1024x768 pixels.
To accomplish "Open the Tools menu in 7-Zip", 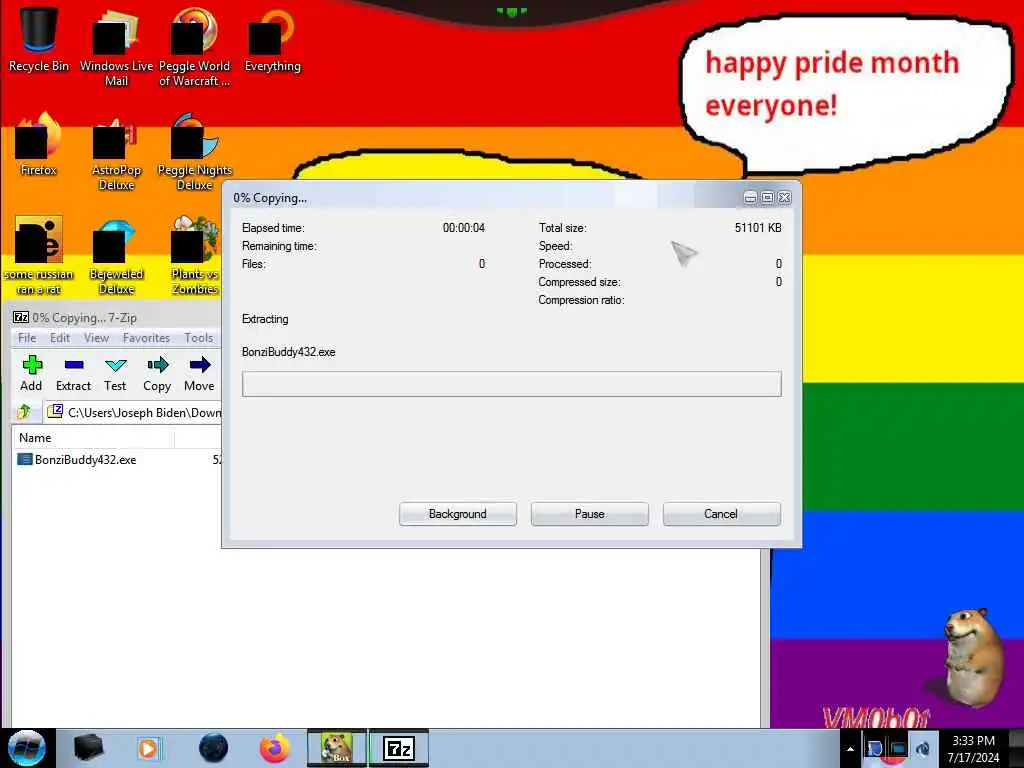I will coord(199,338).
